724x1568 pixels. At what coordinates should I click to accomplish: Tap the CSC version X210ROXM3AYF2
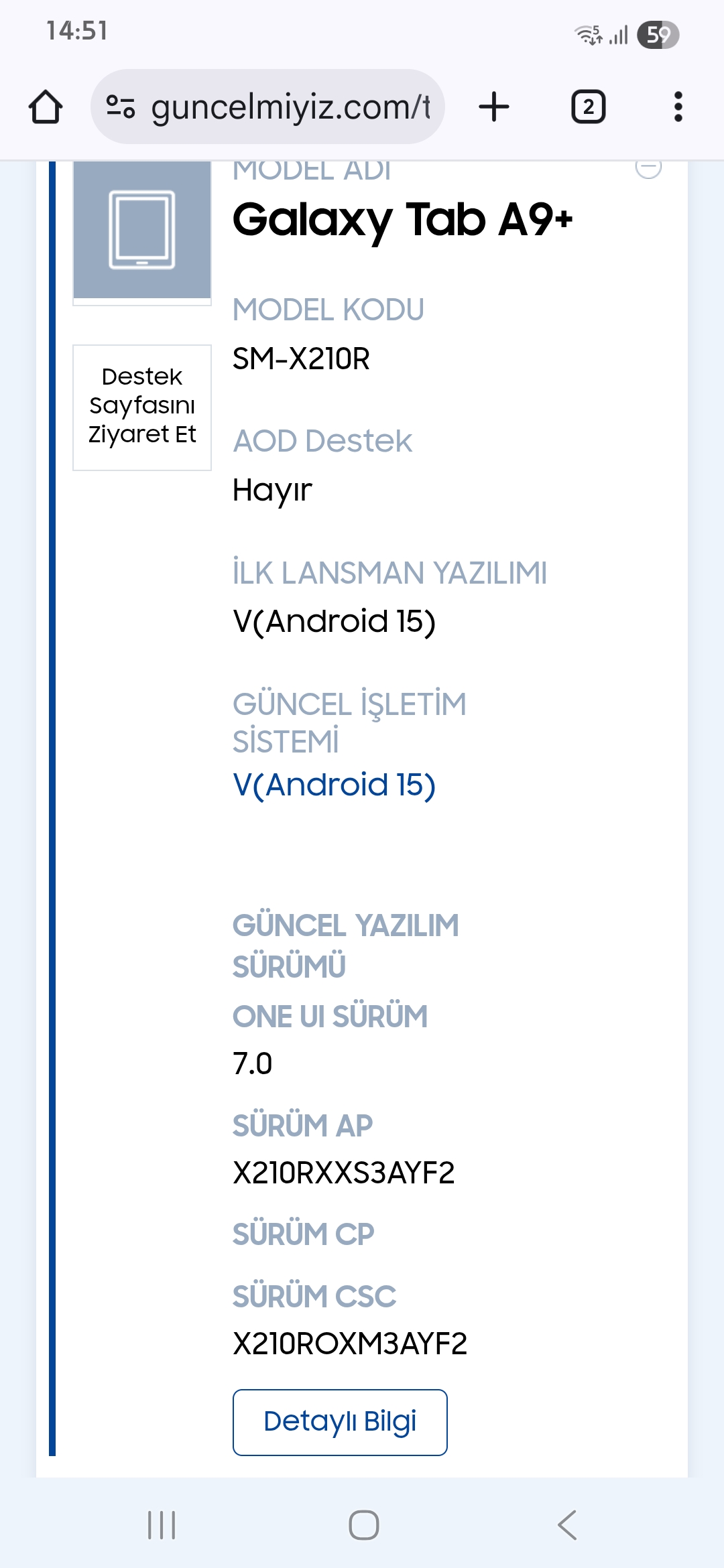(x=349, y=1344)
